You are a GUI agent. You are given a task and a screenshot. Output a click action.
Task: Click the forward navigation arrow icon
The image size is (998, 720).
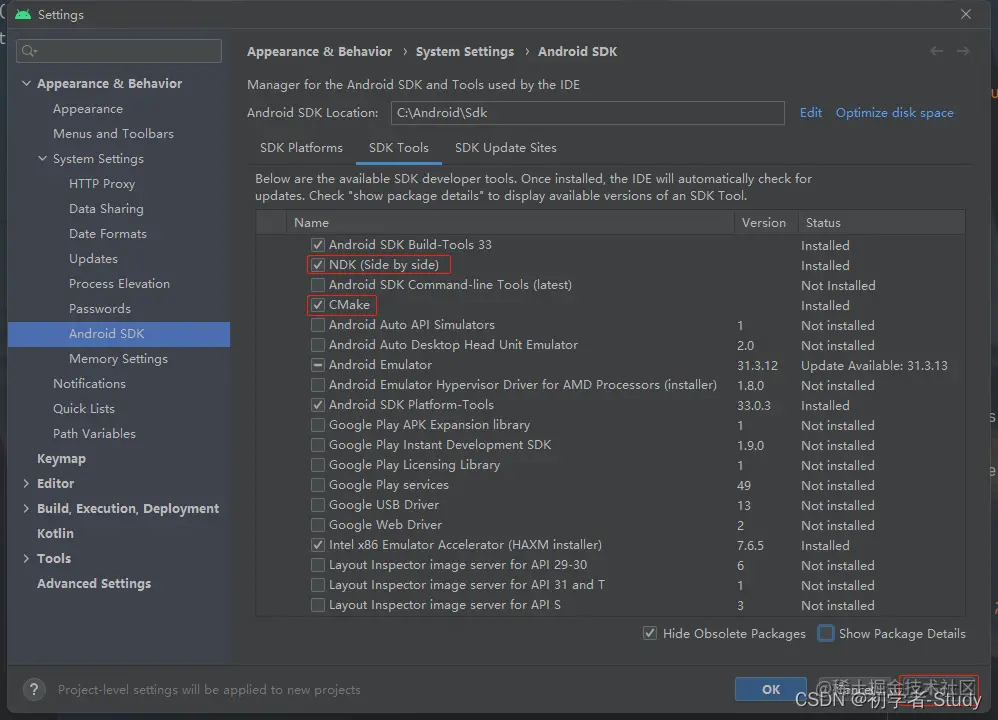point(963,51)
